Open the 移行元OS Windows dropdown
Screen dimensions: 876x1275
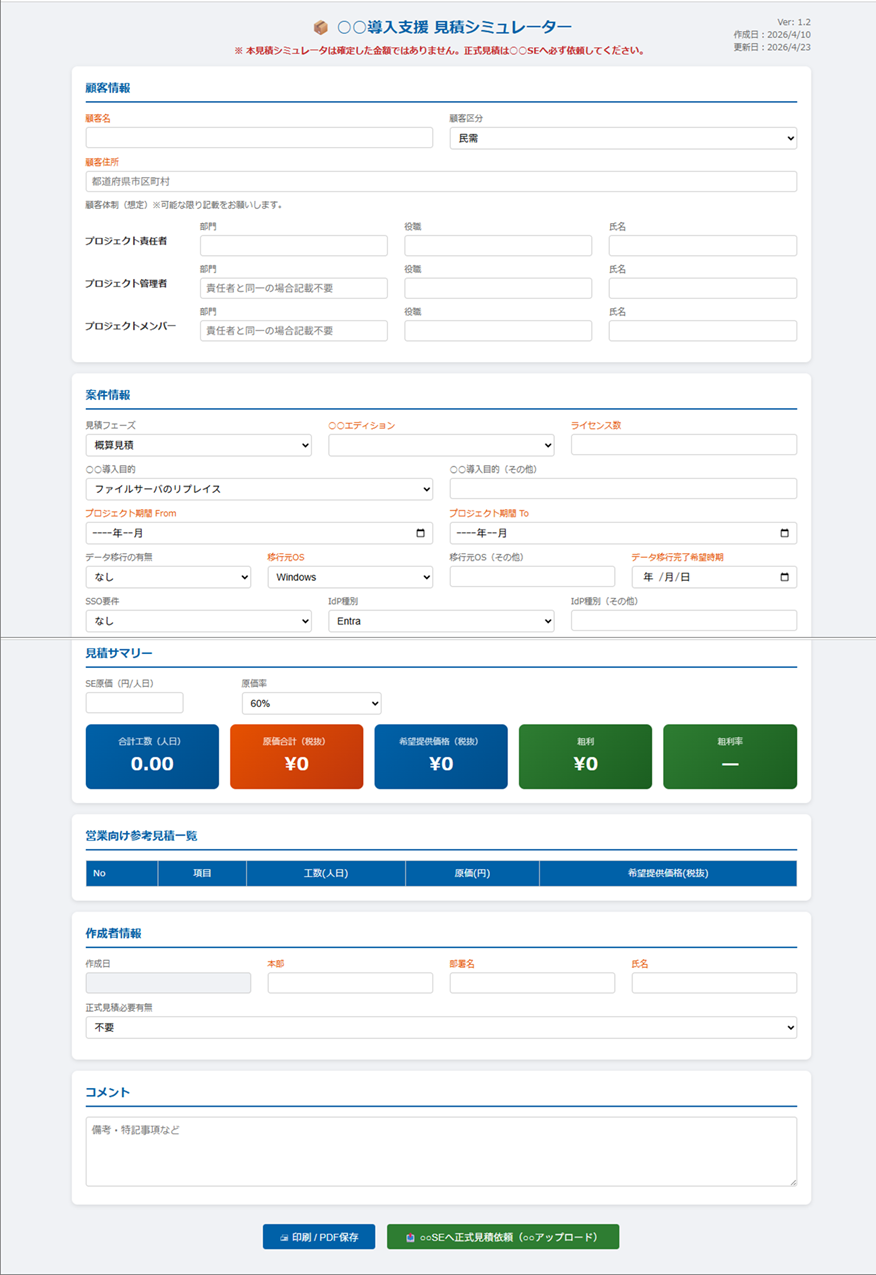[350, 577]
